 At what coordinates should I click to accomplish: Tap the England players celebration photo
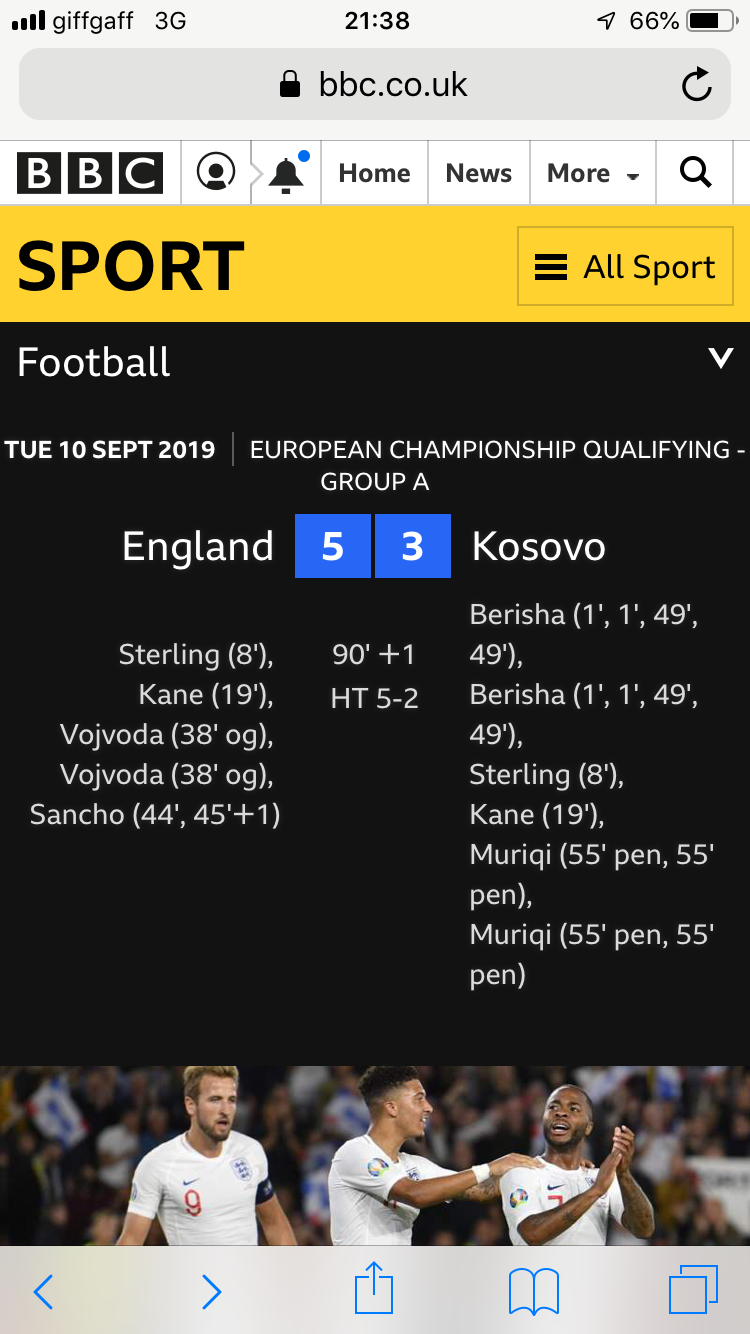coord(375,1155)
